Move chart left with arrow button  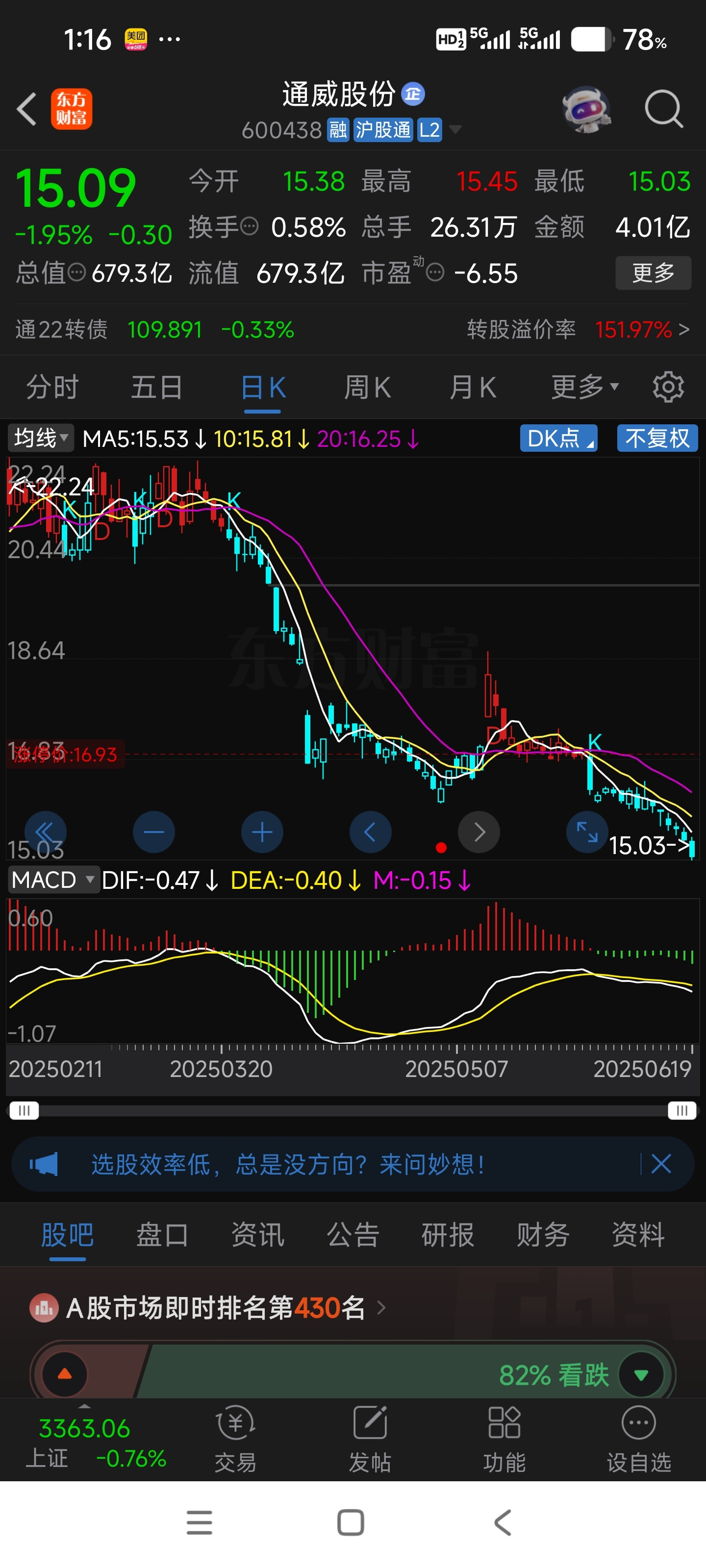click(370, 832)
